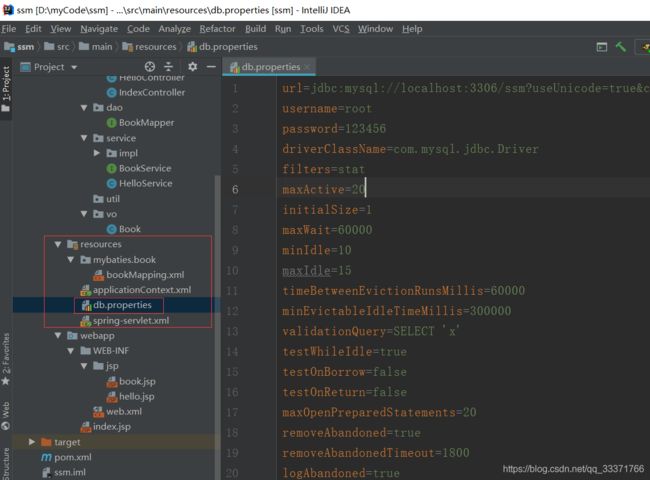Select Book class in tree

(124, 229)
